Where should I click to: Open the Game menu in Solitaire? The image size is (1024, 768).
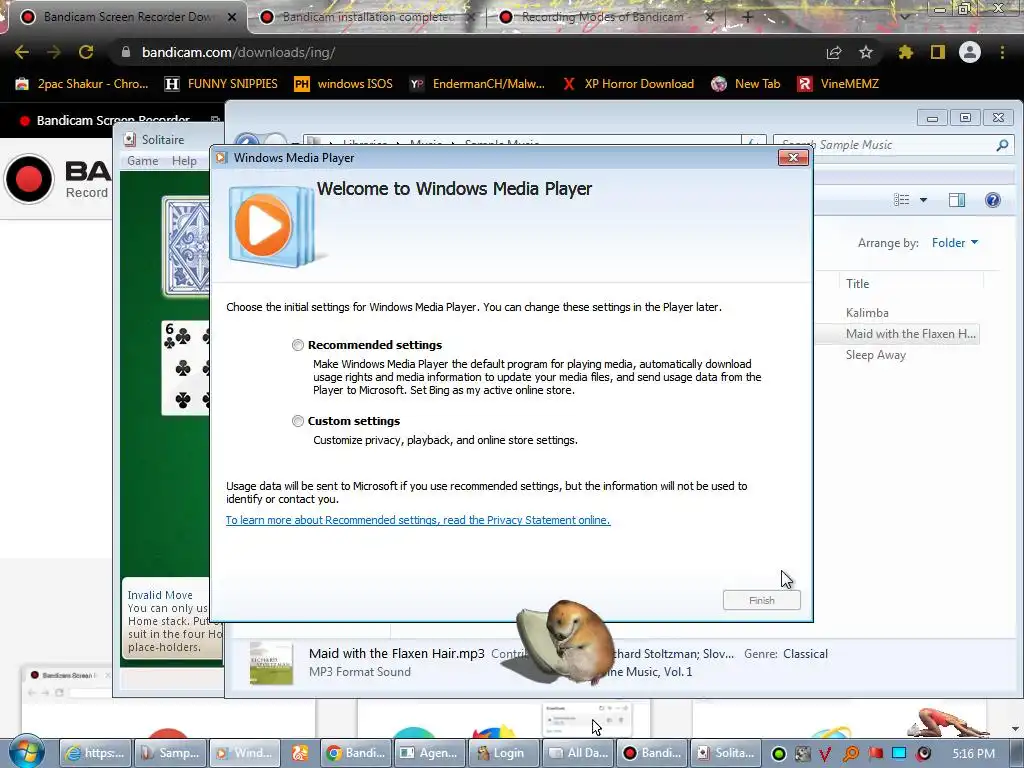pyautogui.click(x=142, y=161)
